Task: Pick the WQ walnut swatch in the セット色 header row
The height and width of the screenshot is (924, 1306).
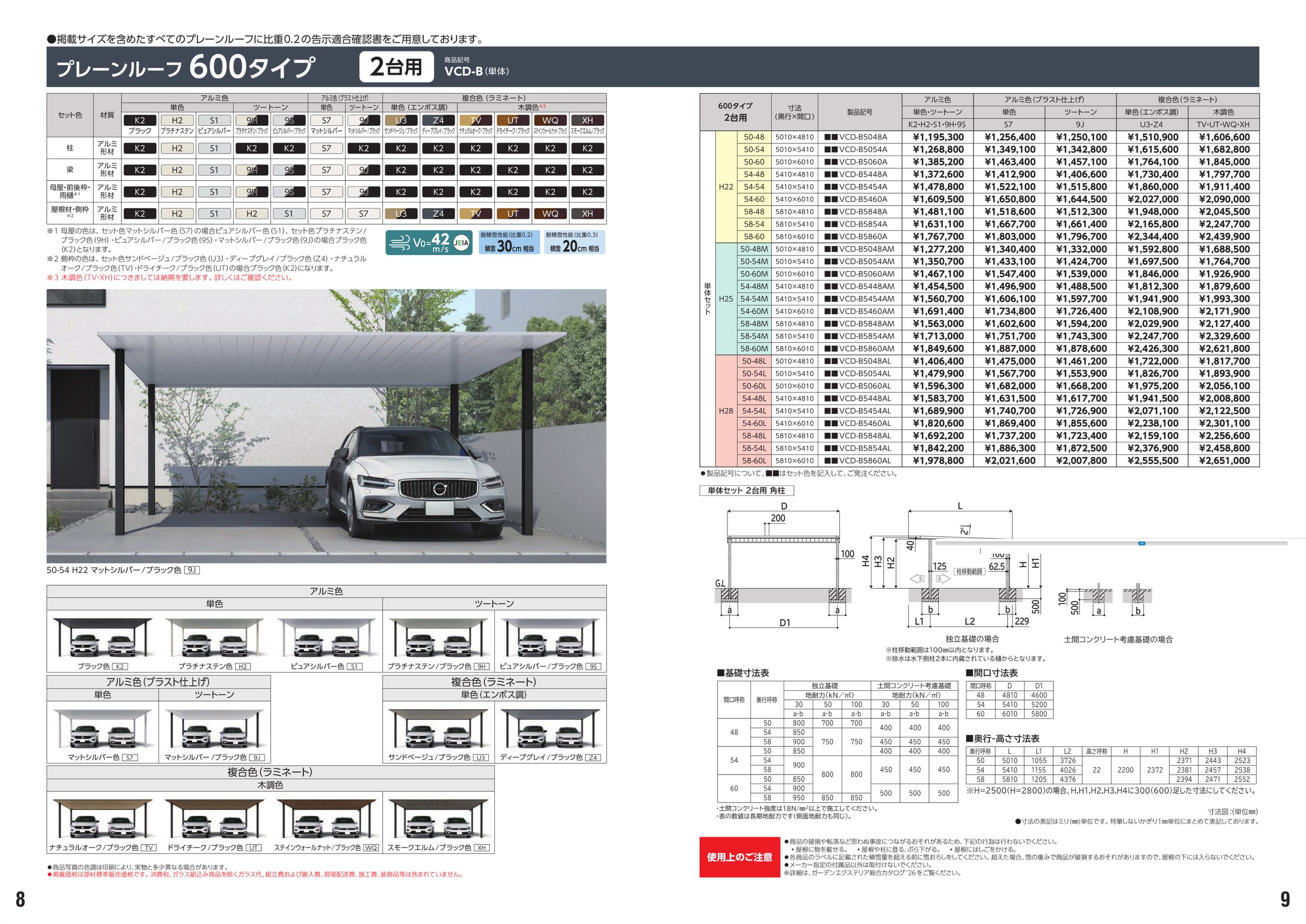Action: coord(550,120)
